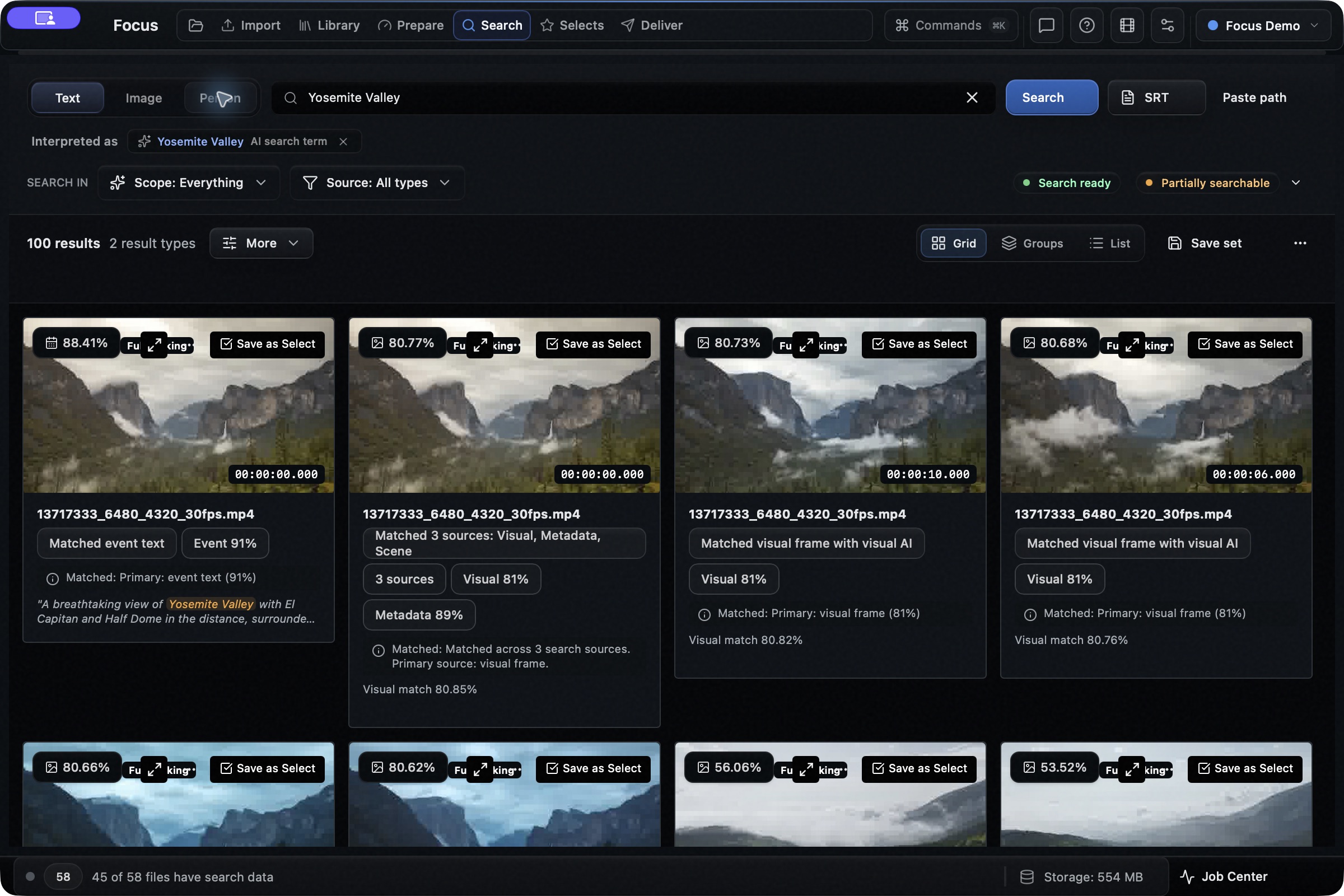Go to the Library tab
The width and height of the screenshot is (1344, 896).
(x=329, y=25)
